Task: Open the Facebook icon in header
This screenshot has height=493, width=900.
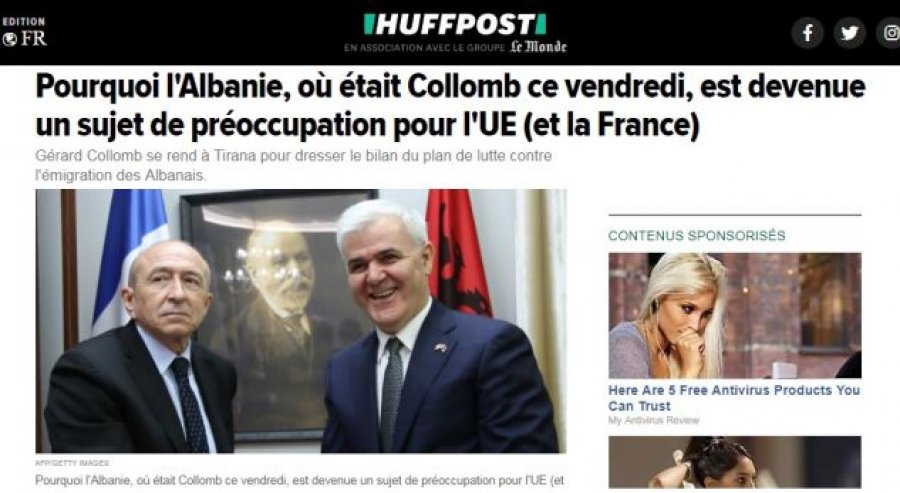Action: tap(808, 33)
